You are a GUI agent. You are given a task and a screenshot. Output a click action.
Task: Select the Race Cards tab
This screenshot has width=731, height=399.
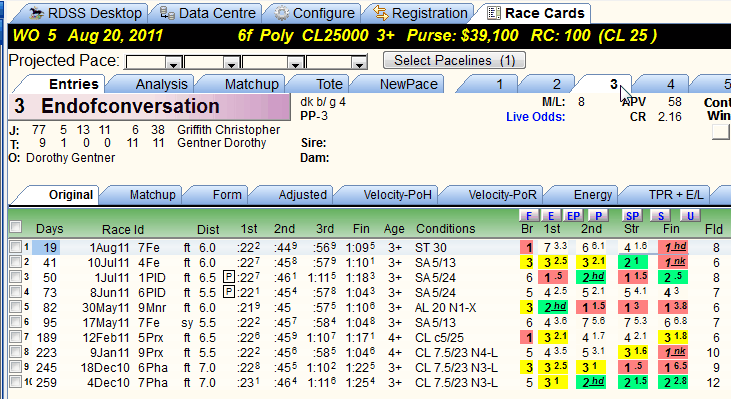[x=532, y=13]
